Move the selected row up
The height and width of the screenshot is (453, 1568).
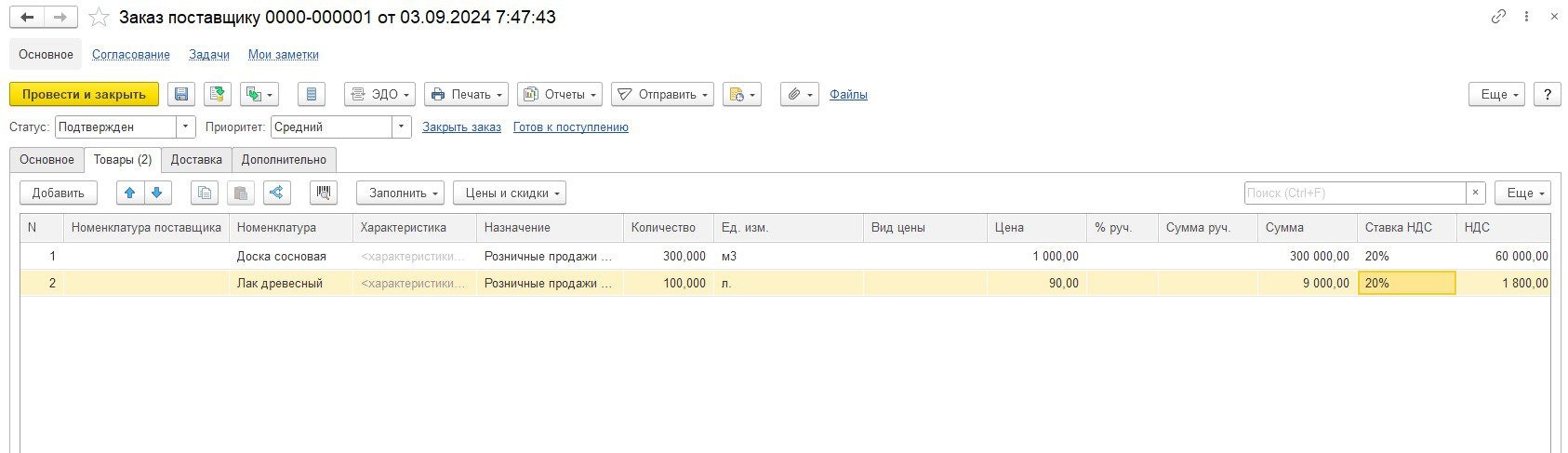point(130,193)
